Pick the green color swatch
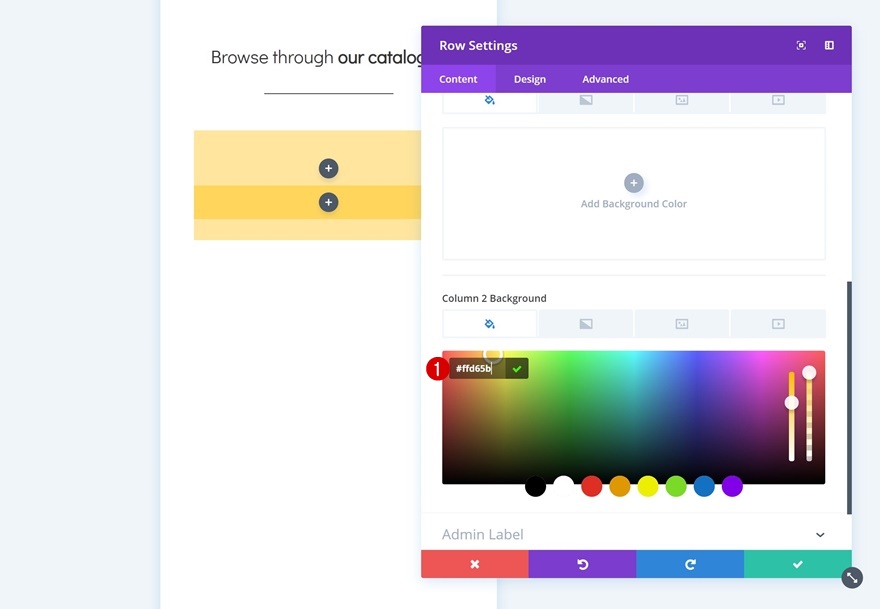The width and height of the screenshot is (880, 609). [x=676, y=486]
